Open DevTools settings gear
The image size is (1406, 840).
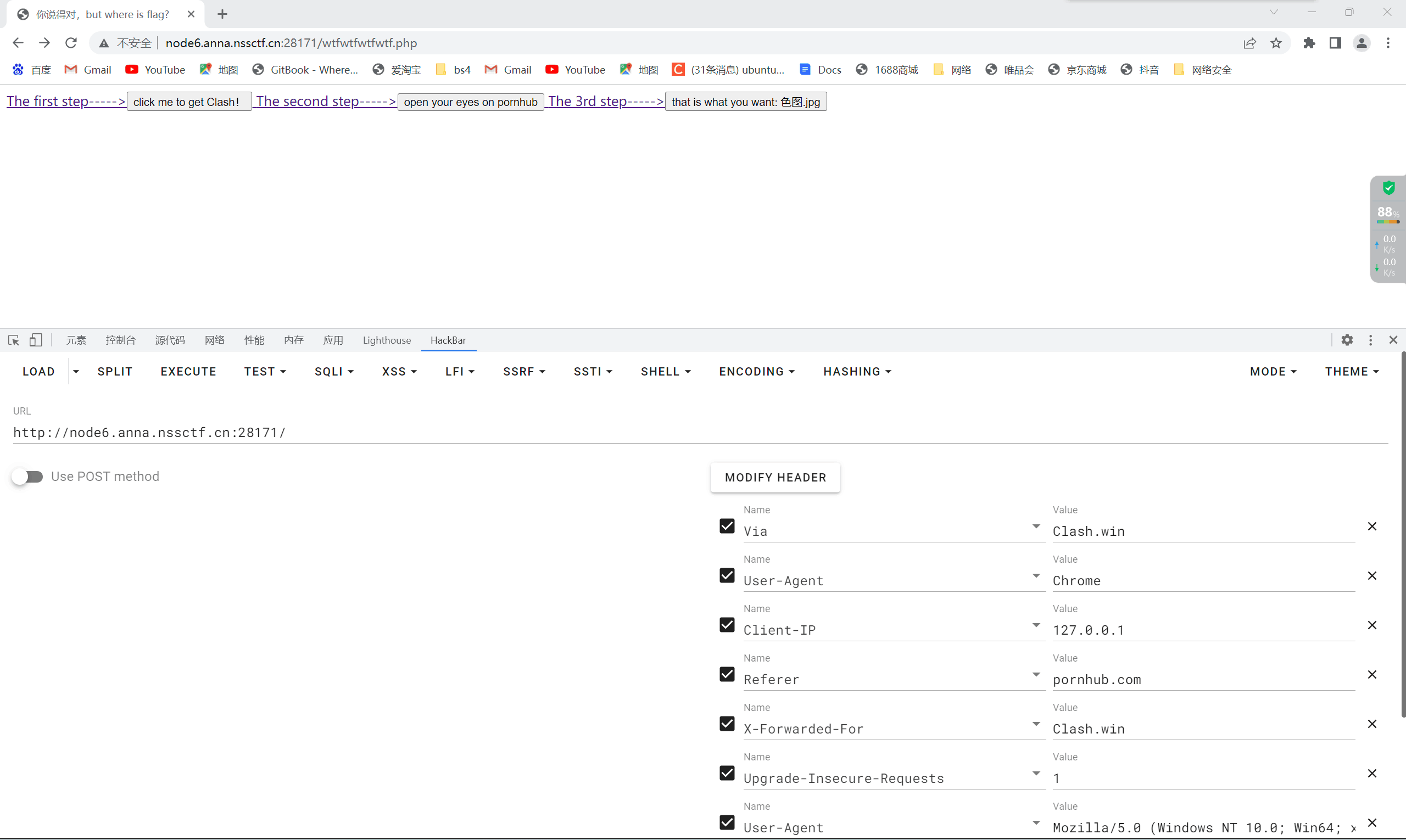1347,340
